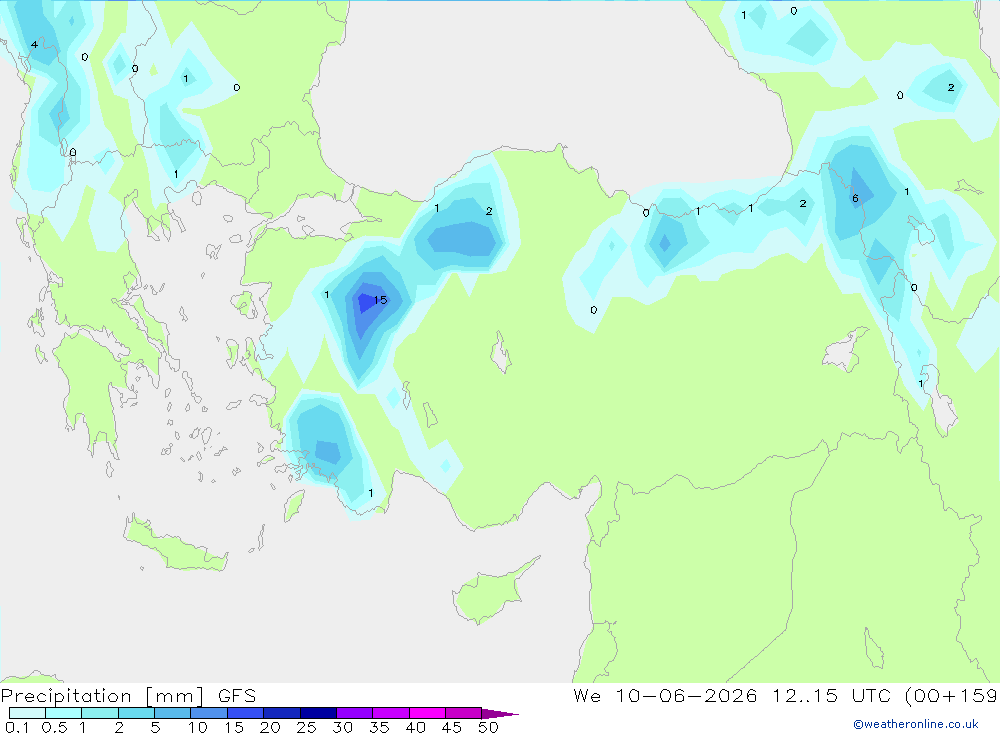1000x733 pixels.
Task: Click the 5–10 mm legend color swatch
Action: pos(172,713)
